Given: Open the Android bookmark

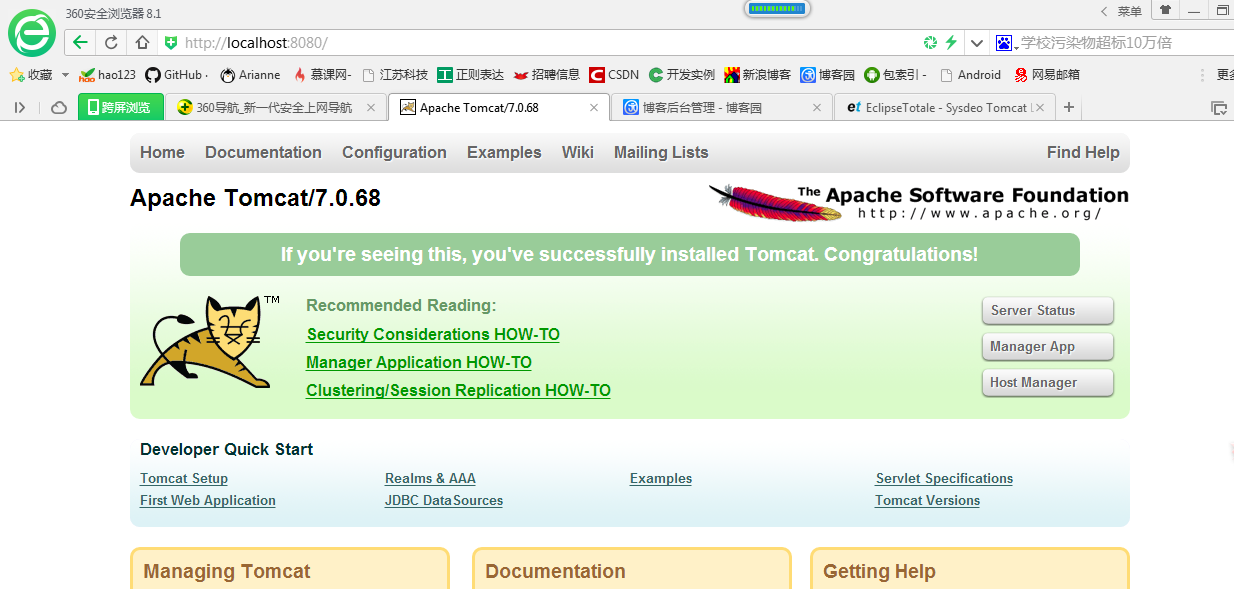Looking at the screenshot, I should click(x=969, y=75).
